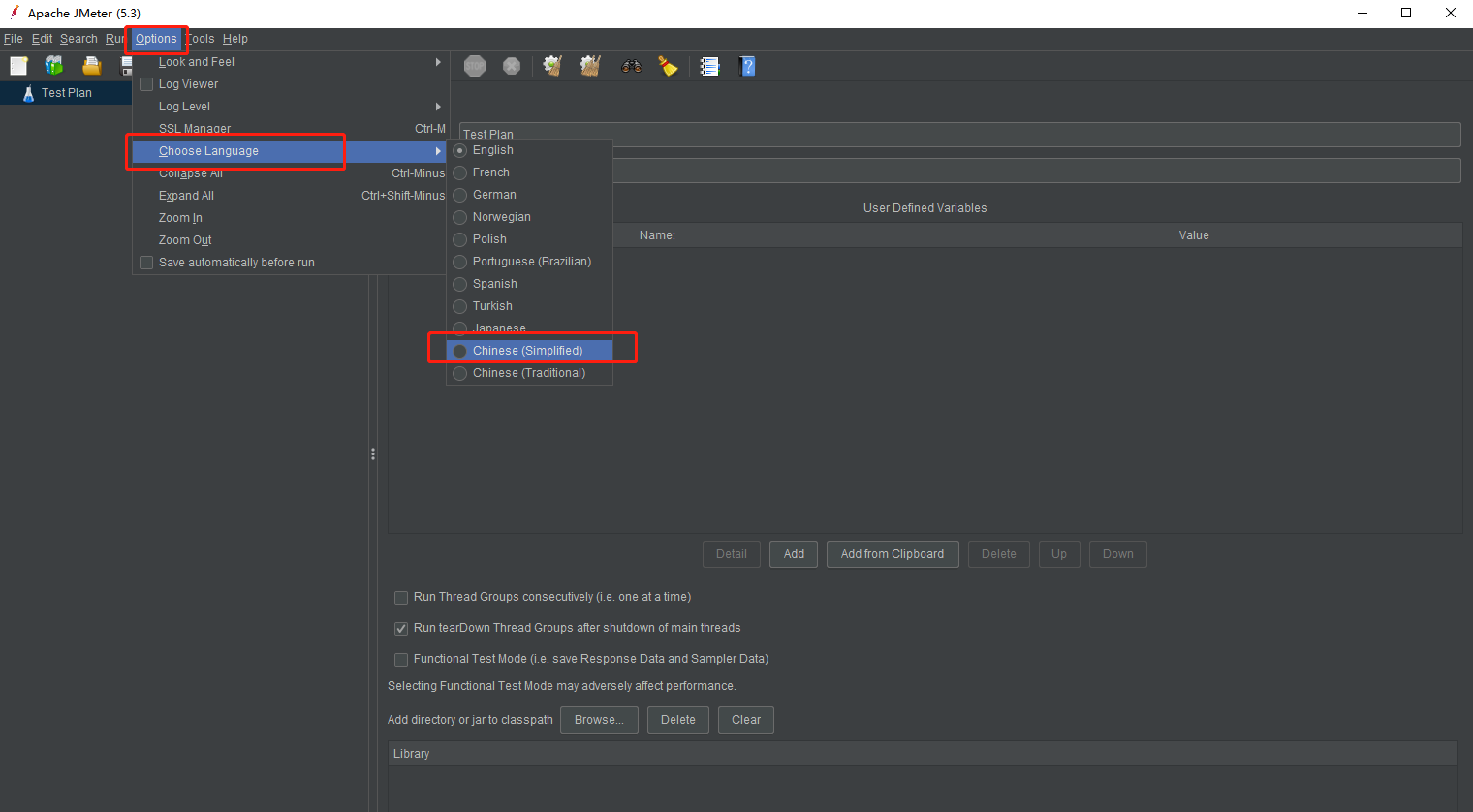Click Delete button beside Add from Clipboard
This screenshot has height=812, width=1473.
coord(999,554)
